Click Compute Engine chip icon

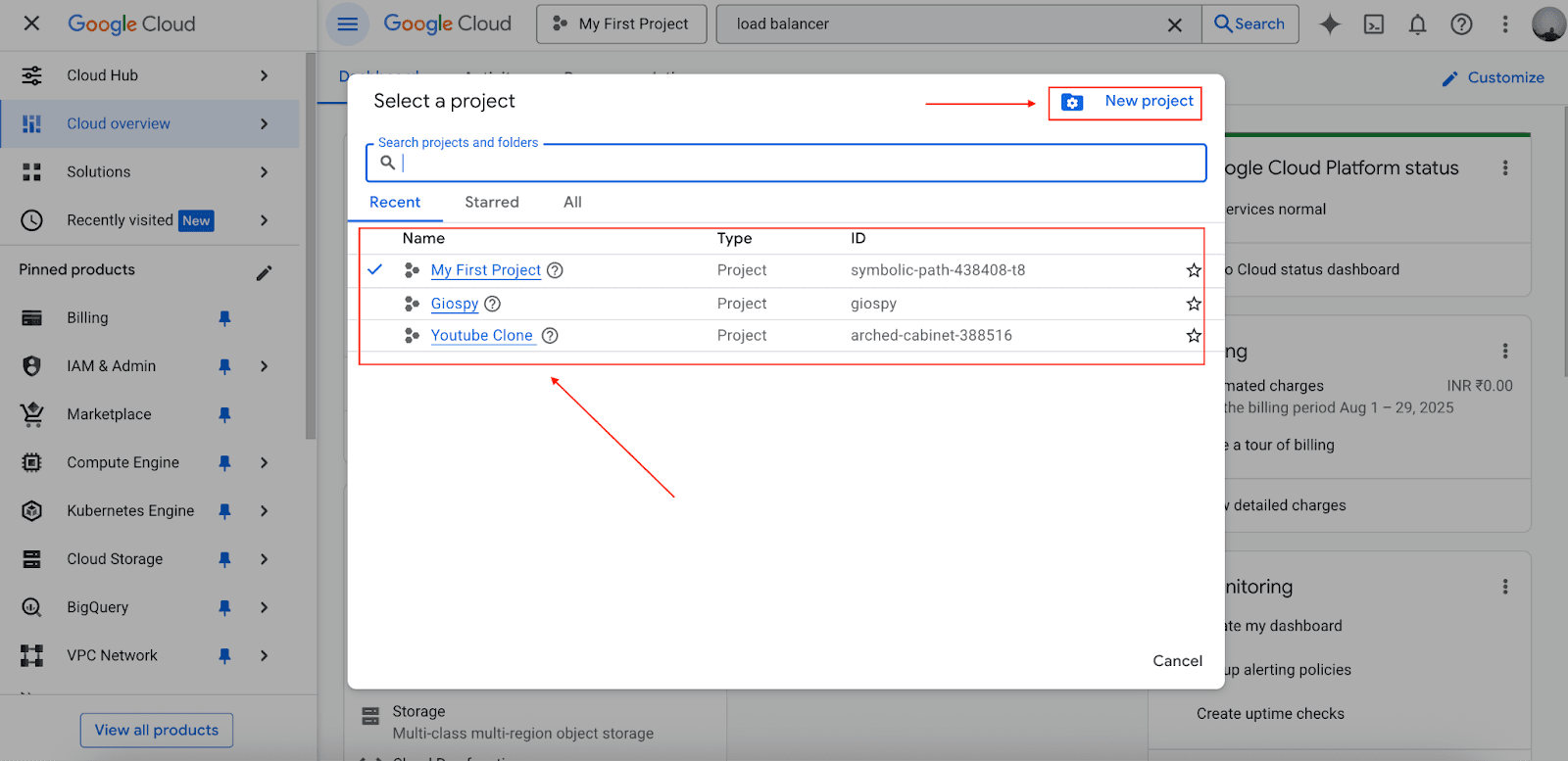31,462
